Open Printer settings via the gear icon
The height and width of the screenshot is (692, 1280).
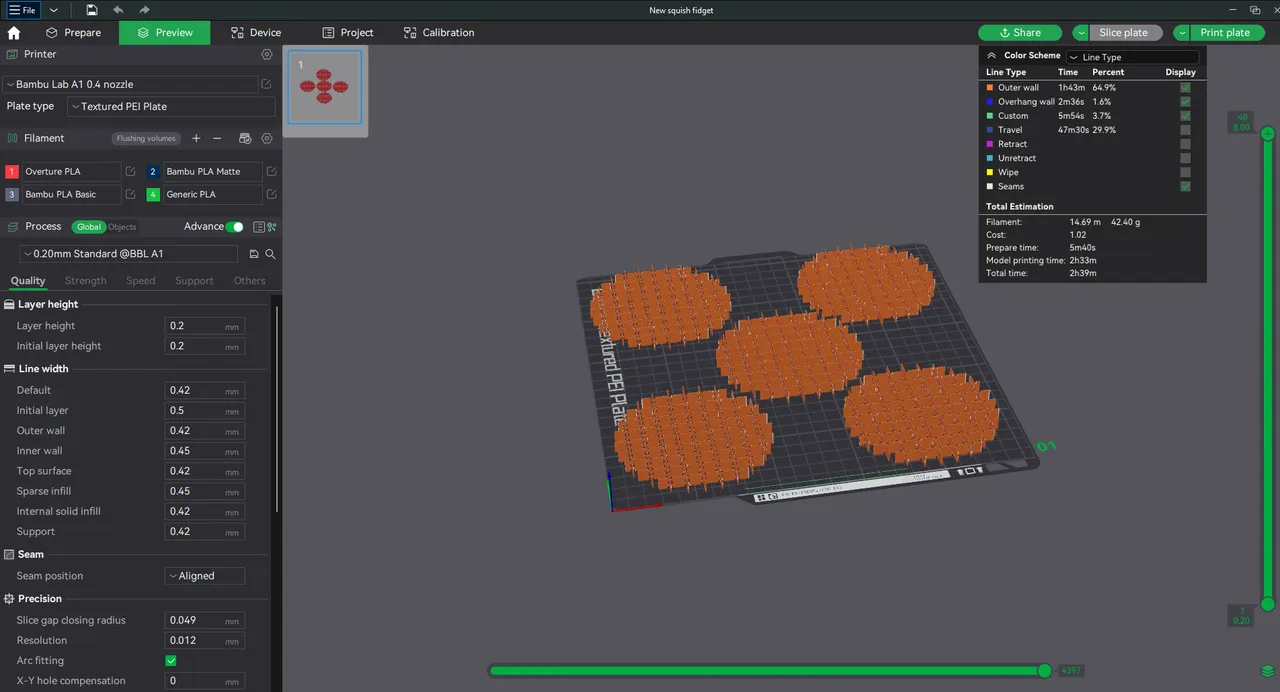(x=266, y=54)
